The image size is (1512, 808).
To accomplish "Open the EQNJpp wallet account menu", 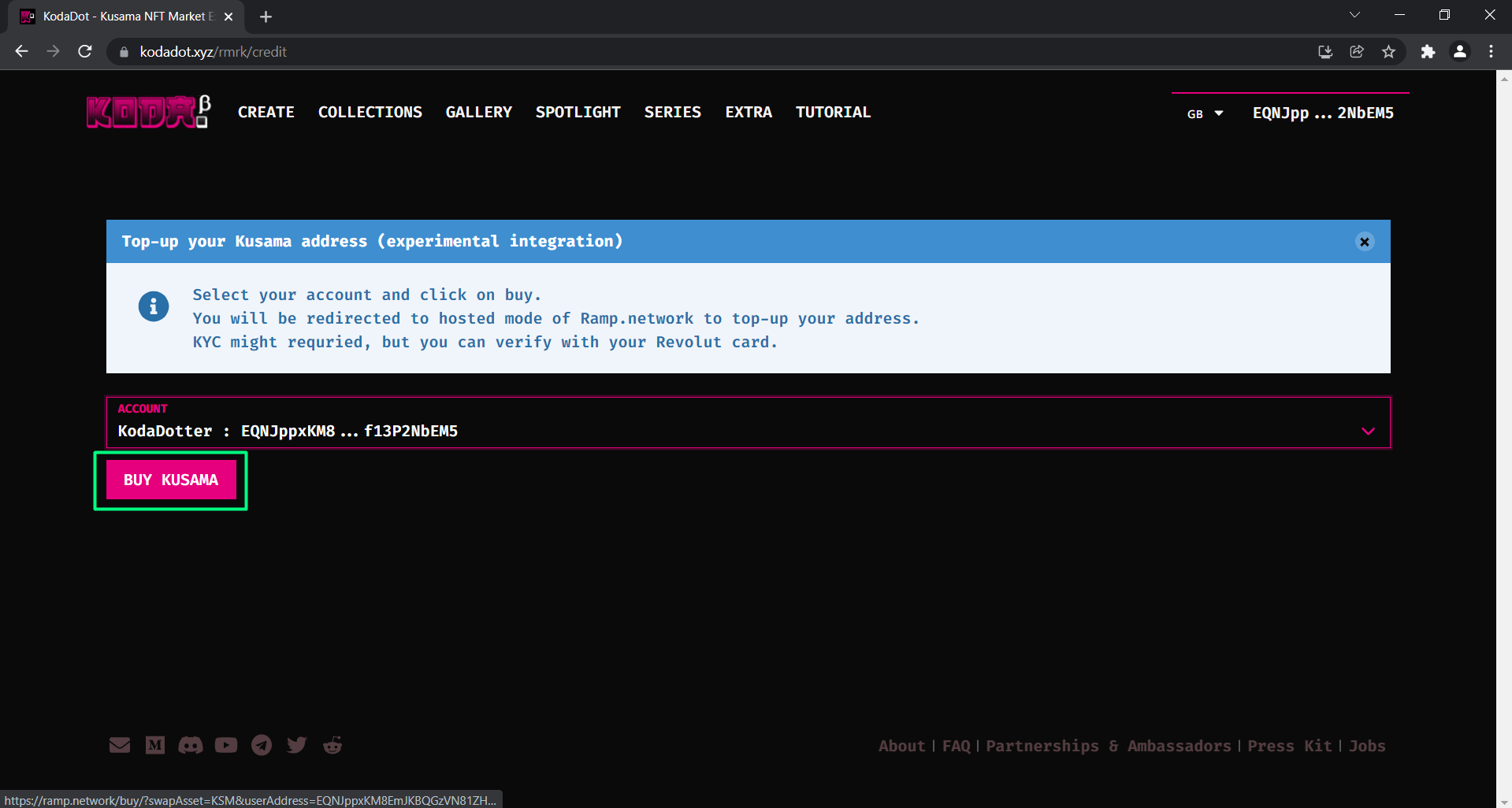I will pyautogui.click(x=1323, y=113).
